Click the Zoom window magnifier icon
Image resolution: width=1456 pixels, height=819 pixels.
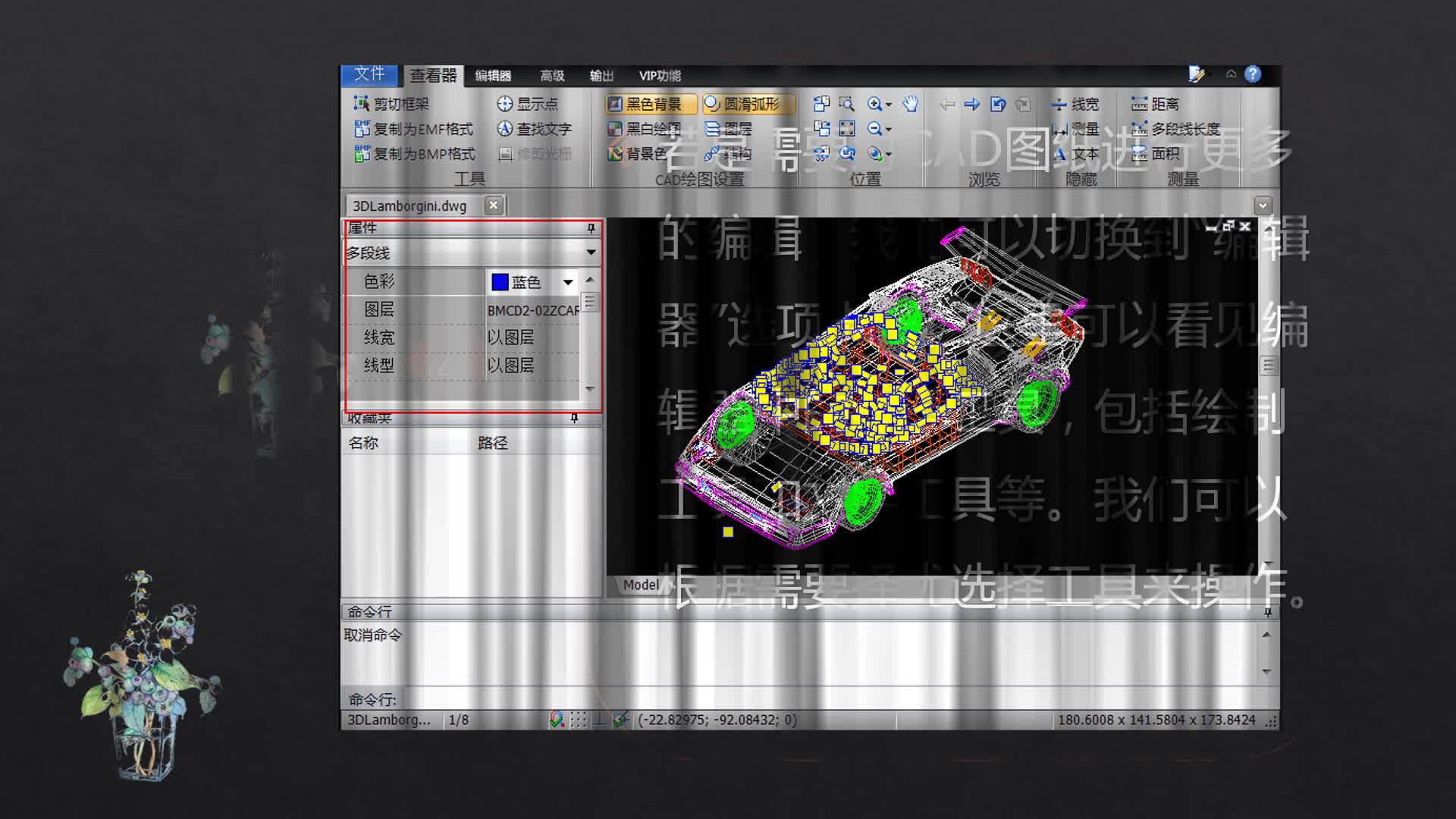click(846, 104)
